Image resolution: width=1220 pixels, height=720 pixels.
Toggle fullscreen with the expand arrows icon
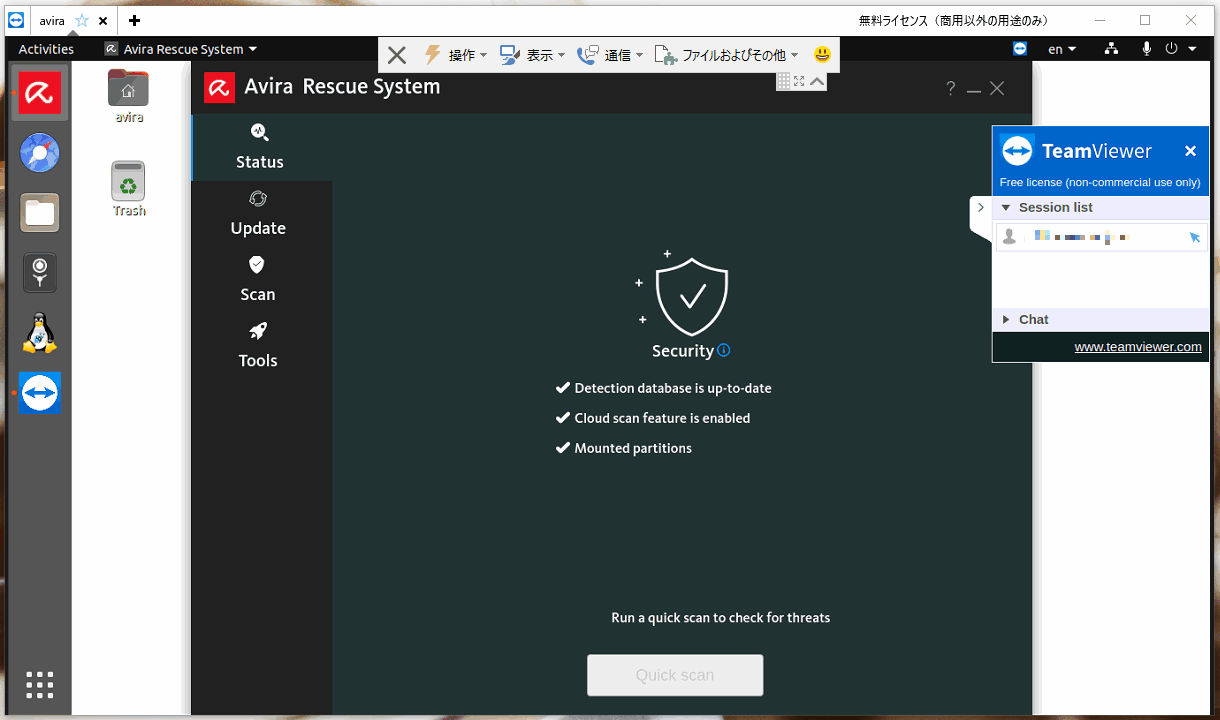click(799, 81)
